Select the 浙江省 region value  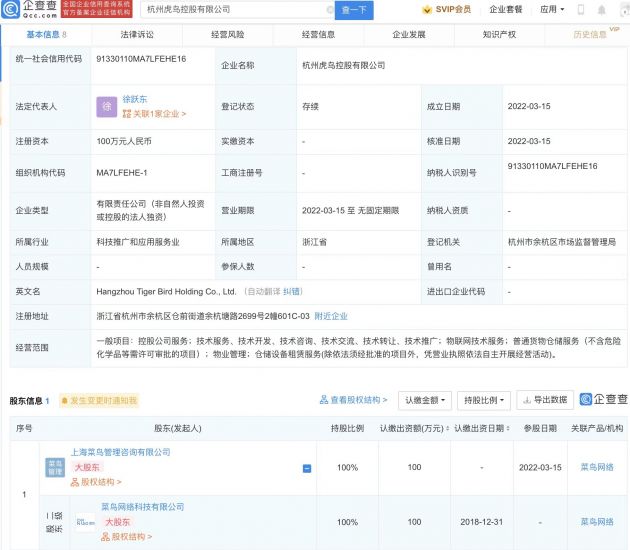pos(314,242)
